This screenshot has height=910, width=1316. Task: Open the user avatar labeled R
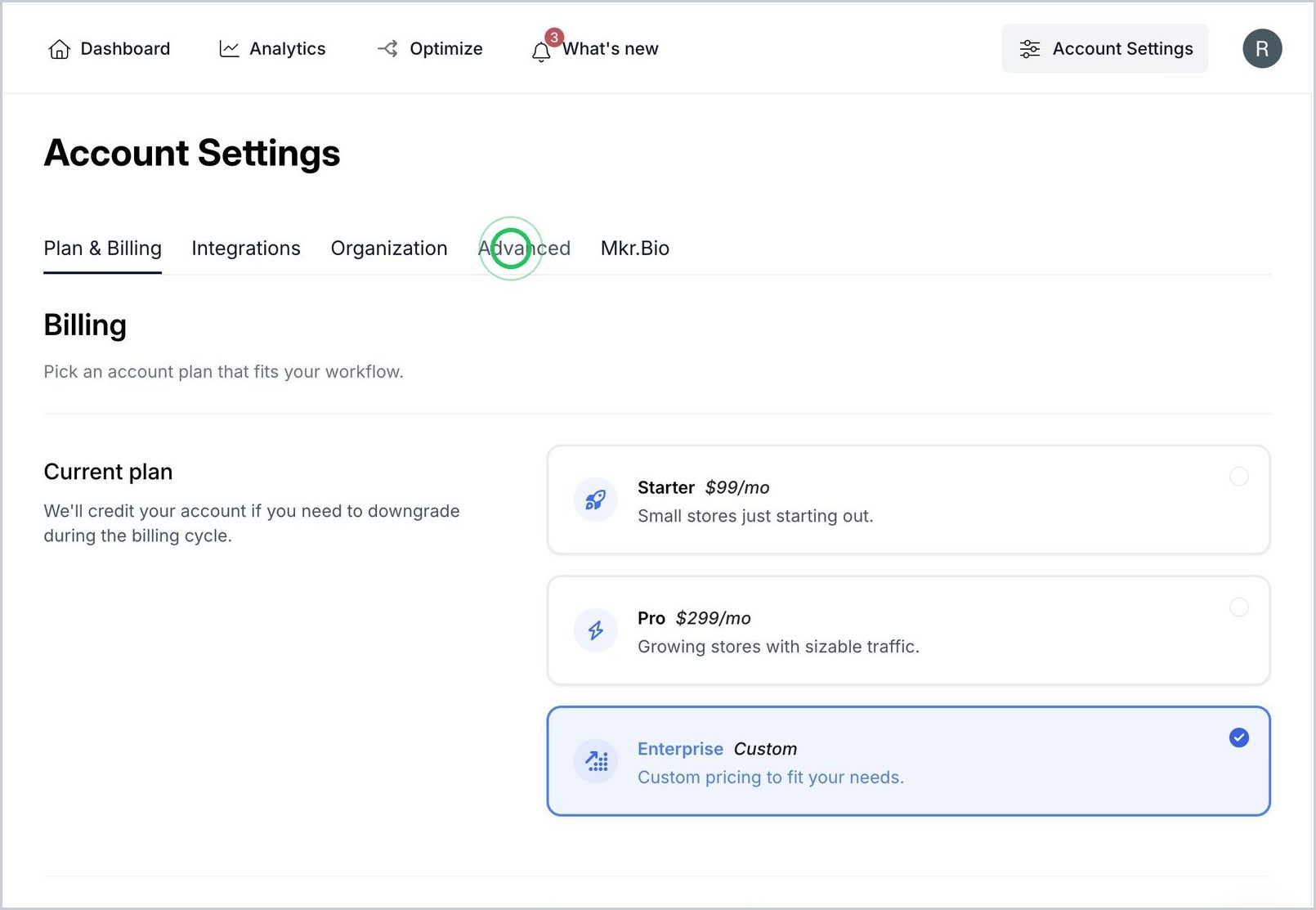click(1262, 49)
